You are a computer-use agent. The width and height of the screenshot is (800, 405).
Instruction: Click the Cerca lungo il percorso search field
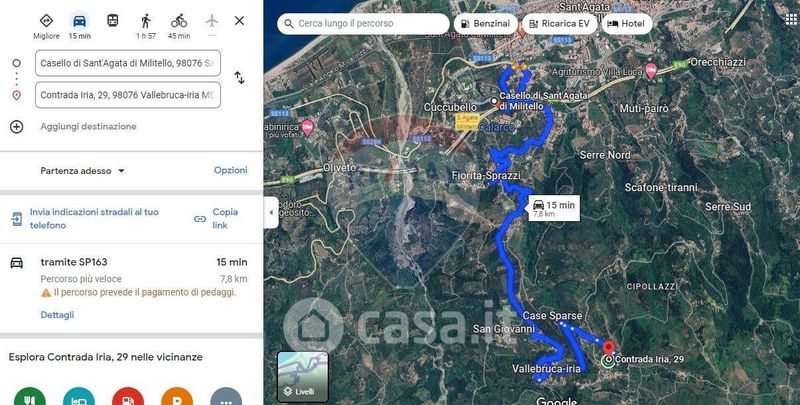coord(363,23)
